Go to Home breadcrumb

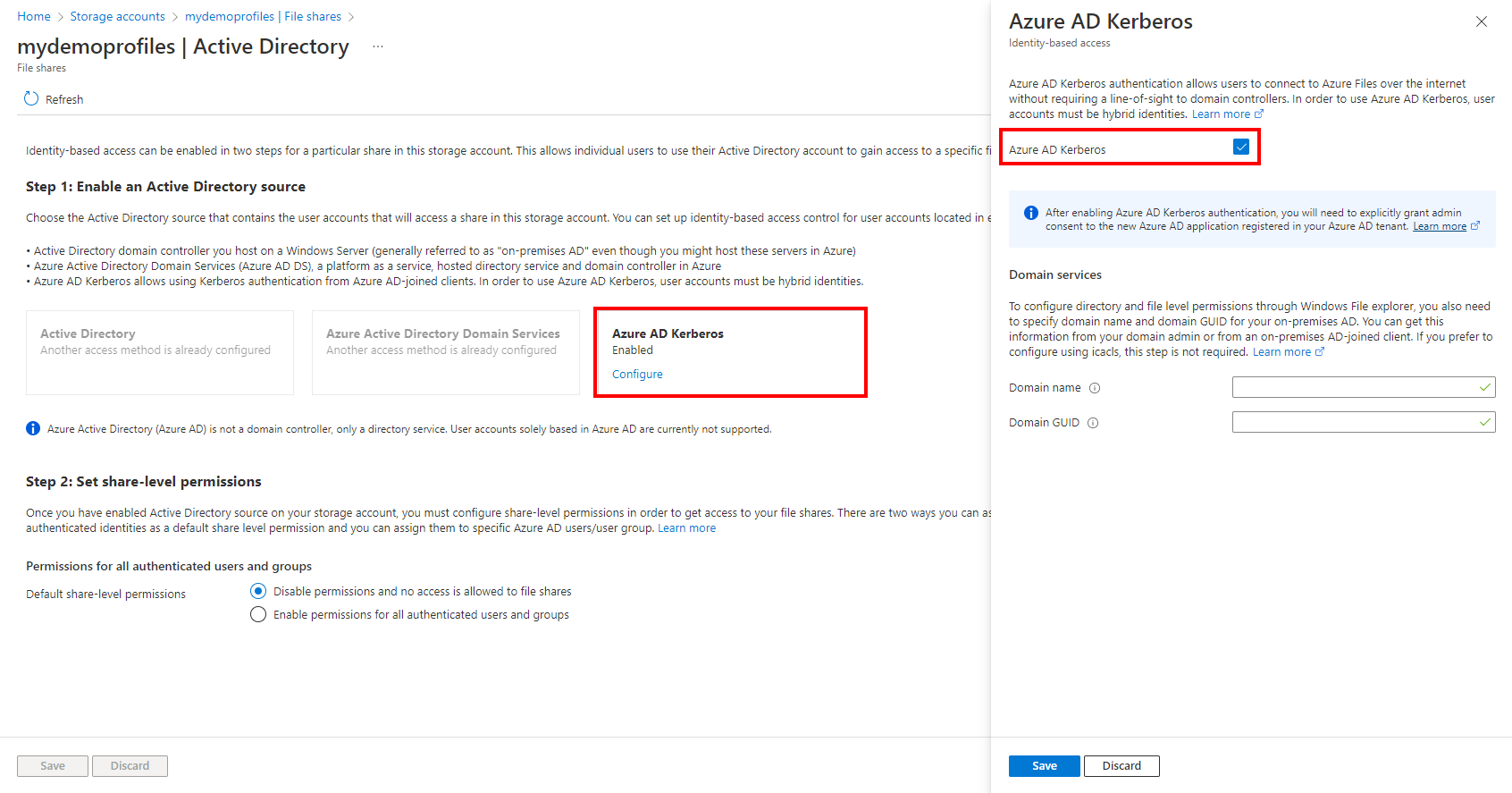(34, 16)
